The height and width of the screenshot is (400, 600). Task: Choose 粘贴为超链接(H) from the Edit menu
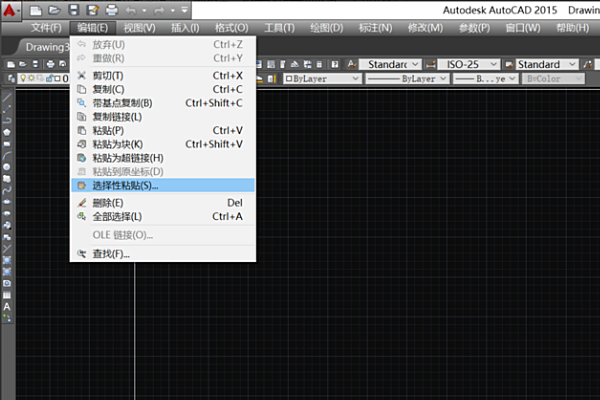[163, 158]
